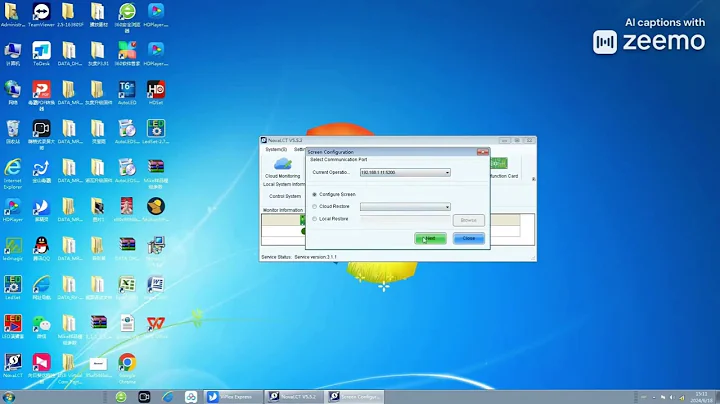Viewport: 720px width, 404px height.
Task: Open the HDSet desktop shortcut
Action: [156, 93]
